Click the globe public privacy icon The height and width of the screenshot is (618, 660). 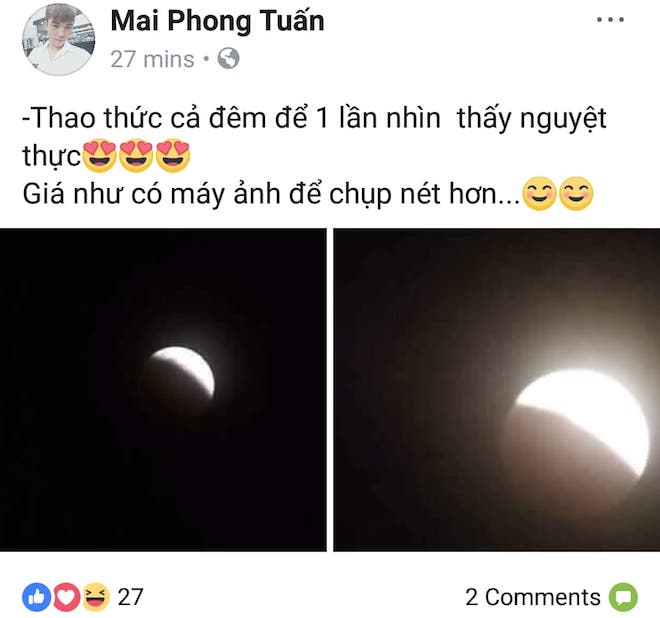tap(229, 59)
